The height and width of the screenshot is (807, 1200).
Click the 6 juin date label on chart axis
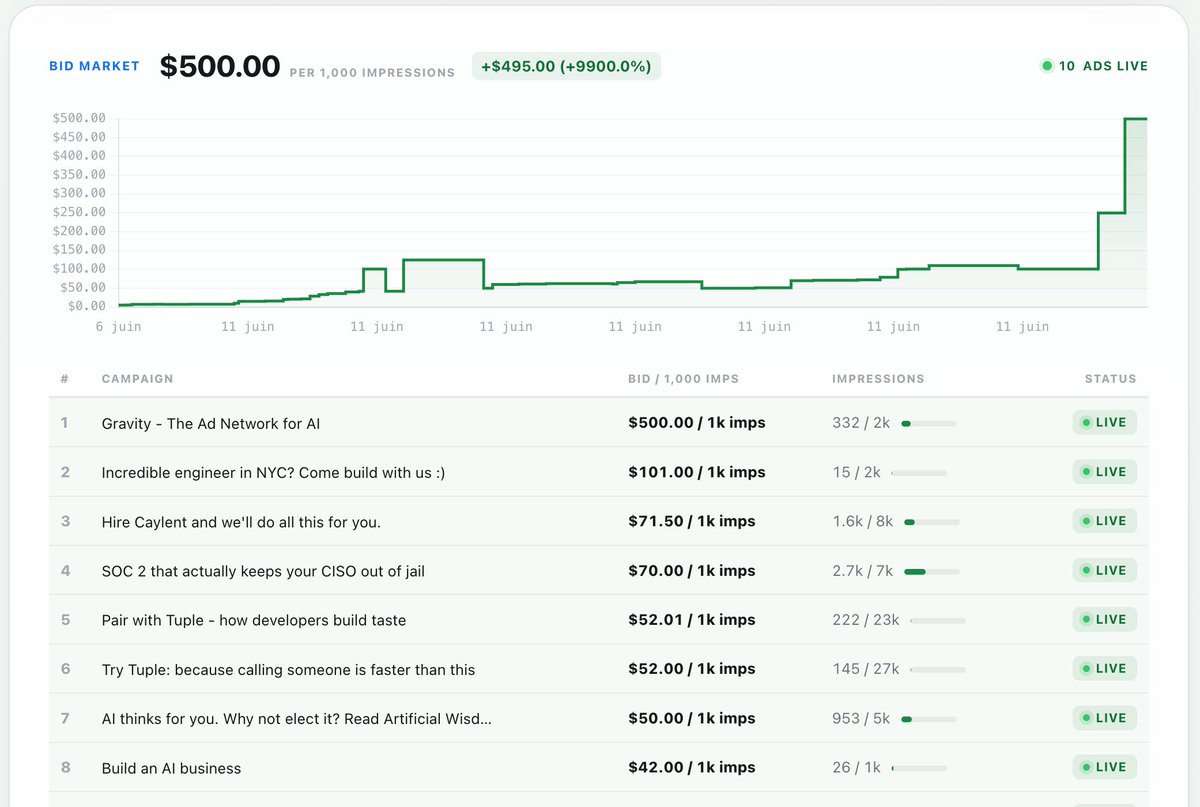[x=119, y=327]
